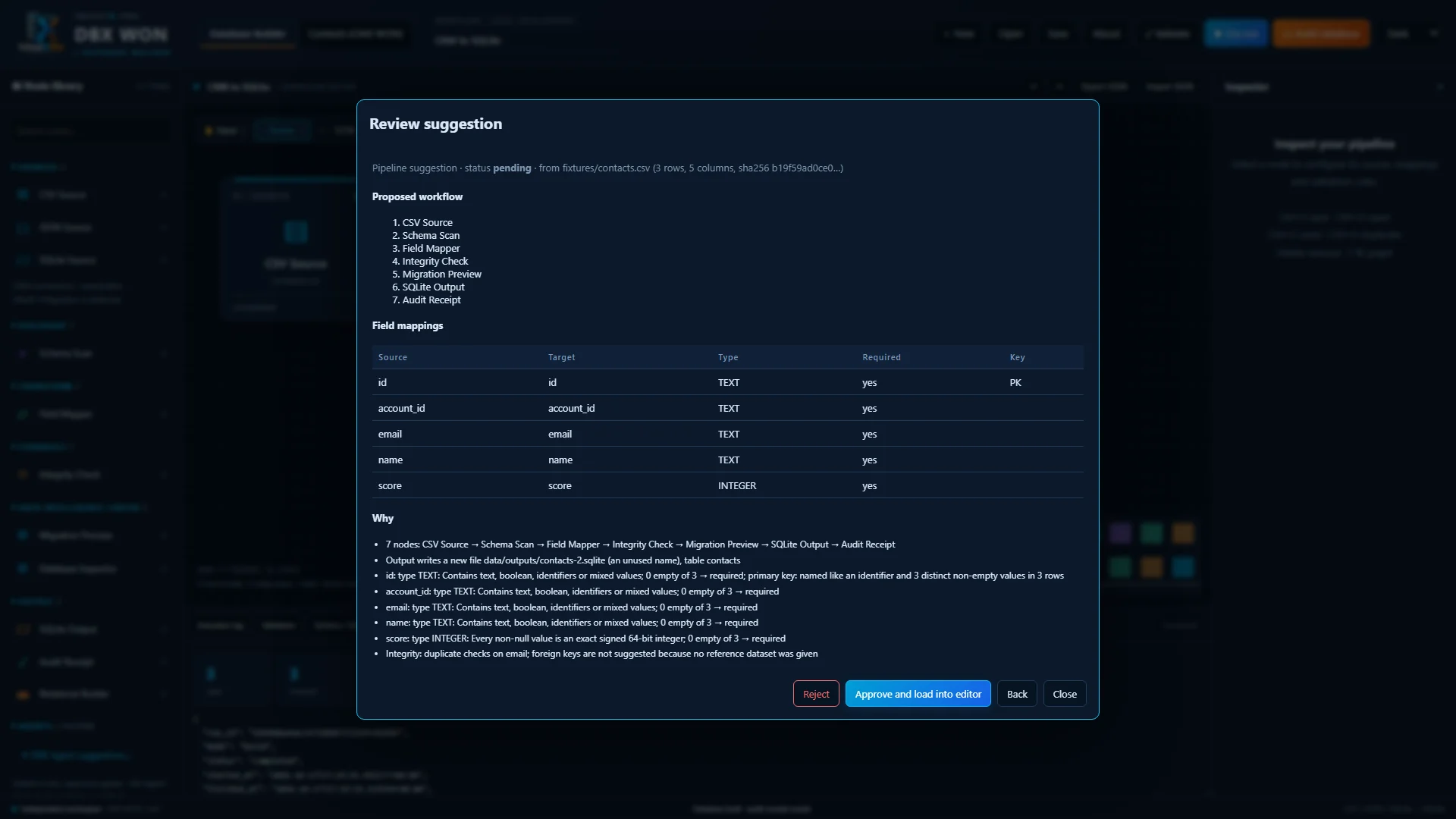
Task: Click the blue run button in top bar
Action: (x=1236, y=33)
